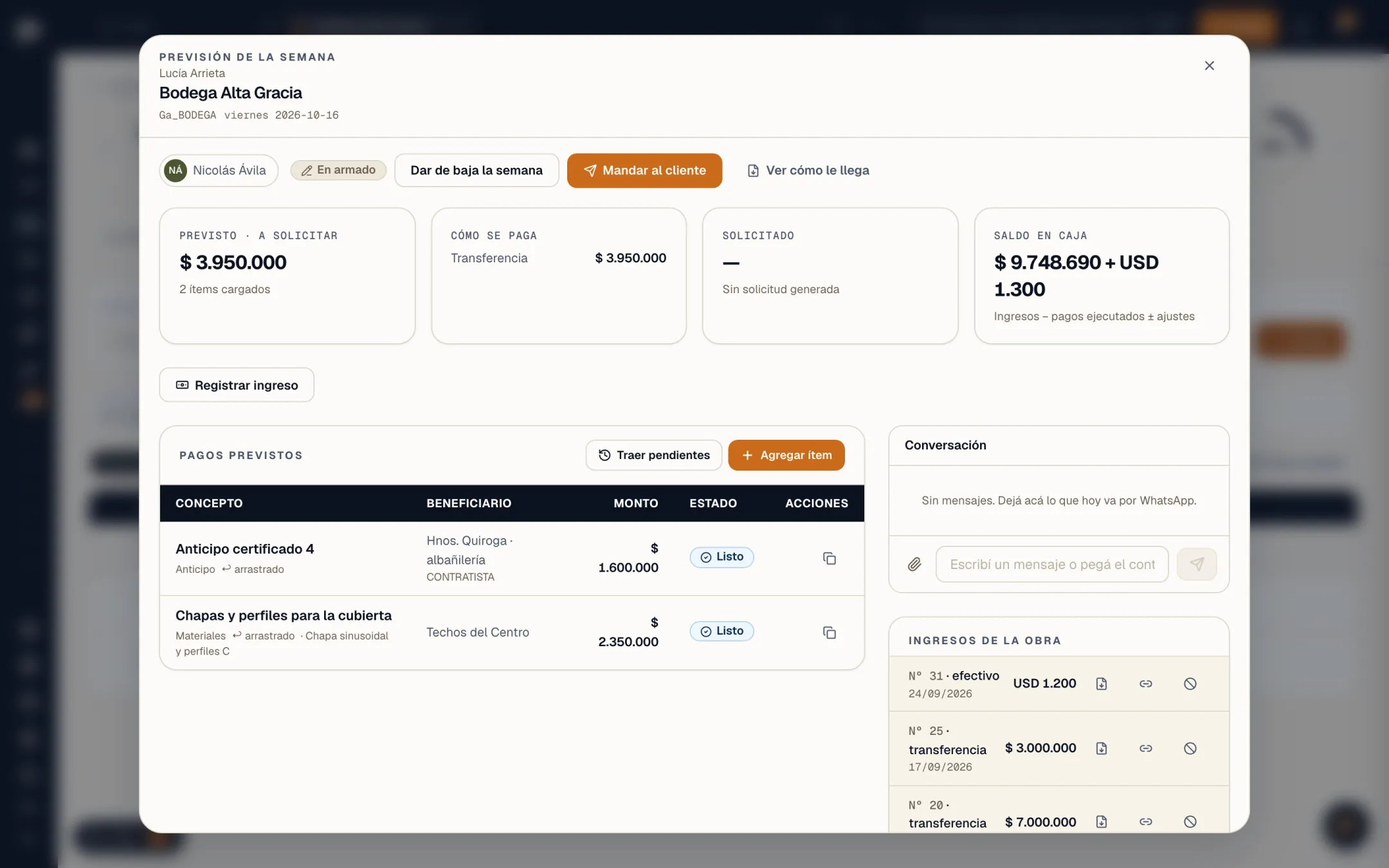1389x868 pixels.
Task: Duplicate the Anticipo certificado 4 row
Action: [830, 558]
